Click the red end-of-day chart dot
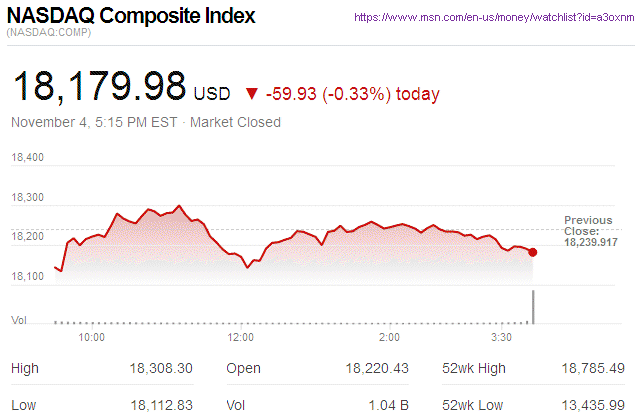640x420 pixels. pyautogui.click(x=533, y=252)
